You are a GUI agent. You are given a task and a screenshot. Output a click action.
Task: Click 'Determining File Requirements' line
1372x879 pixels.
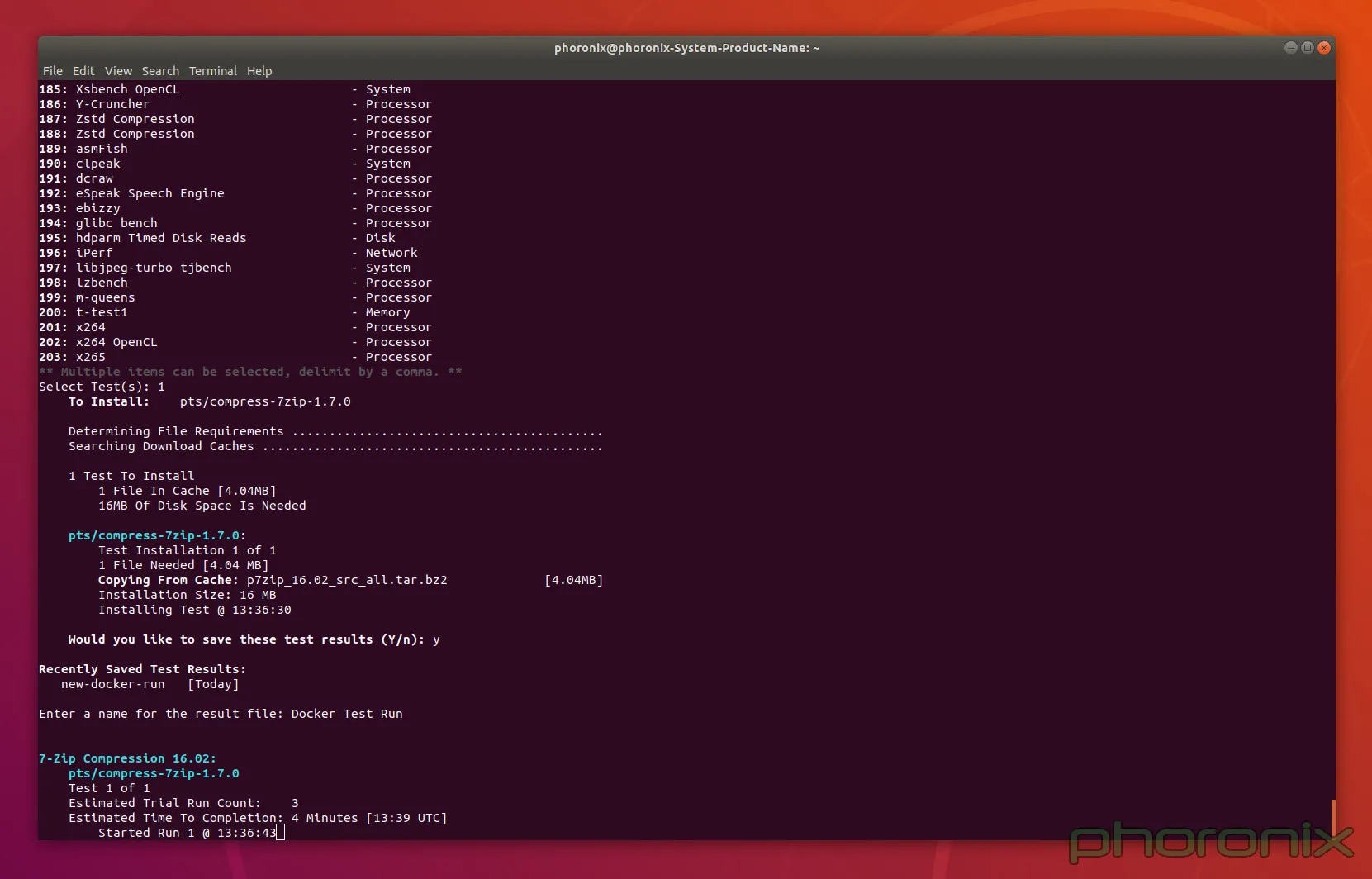[335, 431]
